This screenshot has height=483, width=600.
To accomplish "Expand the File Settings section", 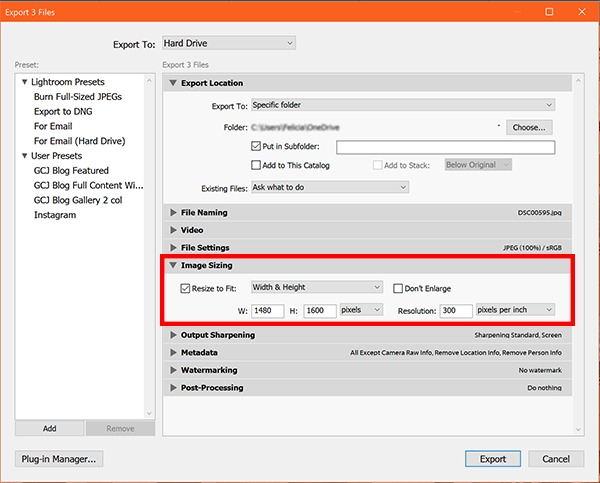I will tap(173, 248).
